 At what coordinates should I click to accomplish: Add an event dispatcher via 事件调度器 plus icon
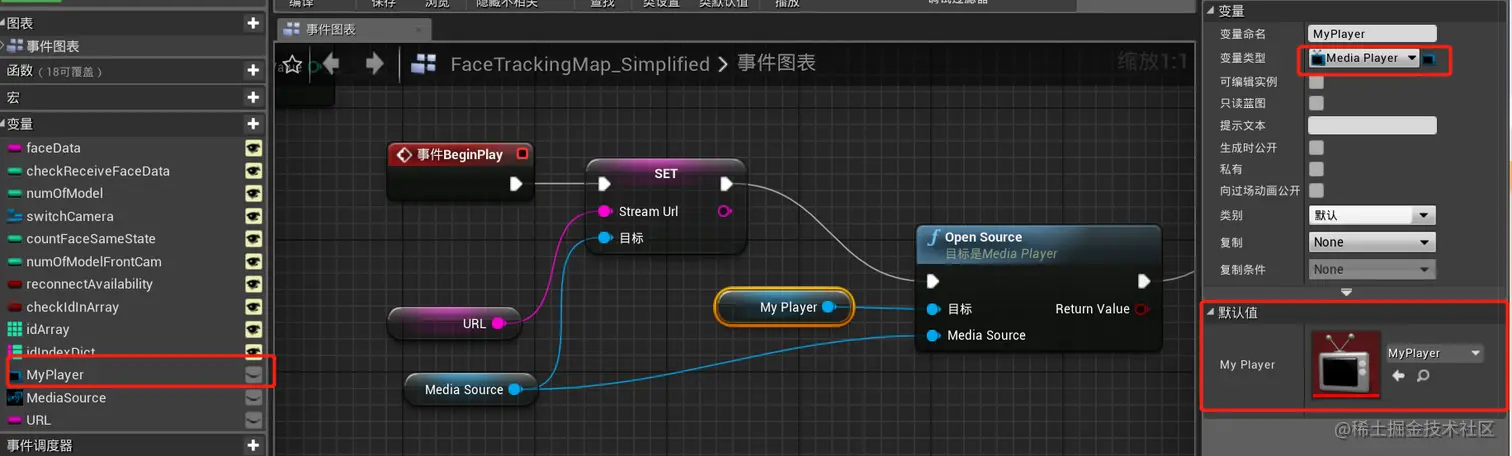tap(253, 445)
